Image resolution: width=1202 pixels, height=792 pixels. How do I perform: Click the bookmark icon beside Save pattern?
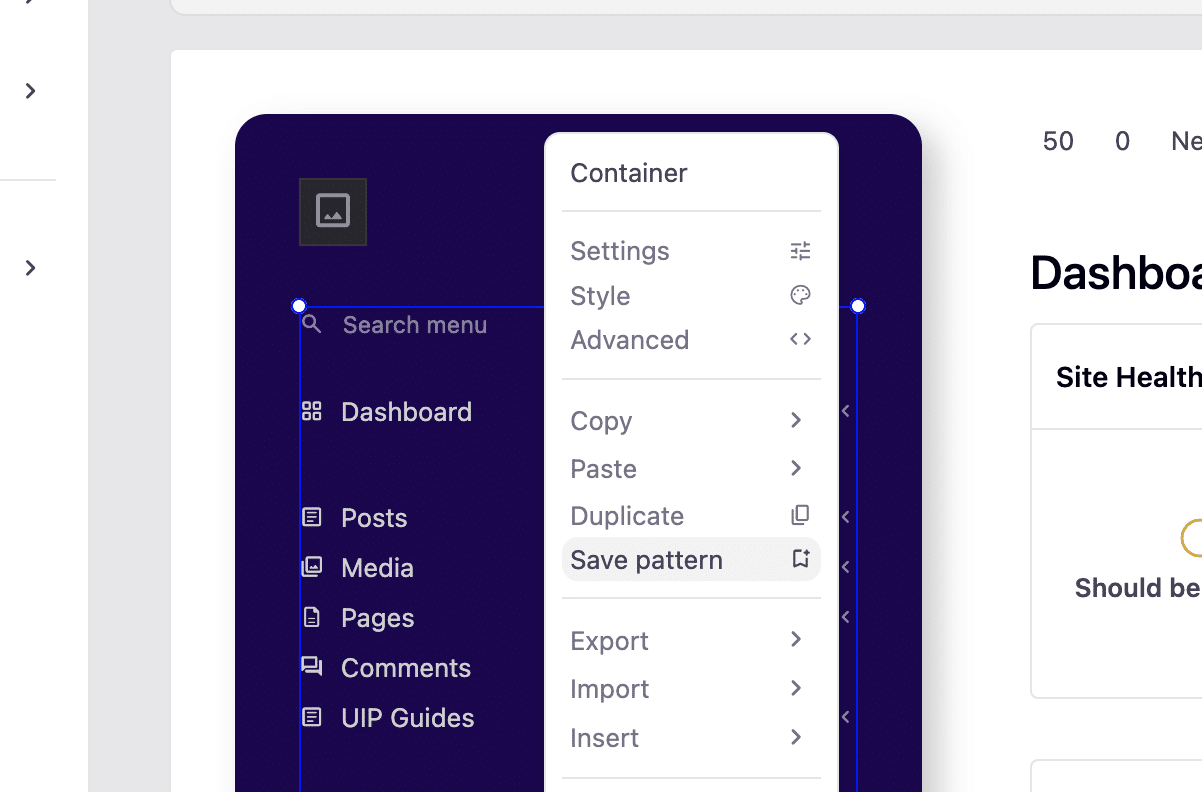click(800, 560)
